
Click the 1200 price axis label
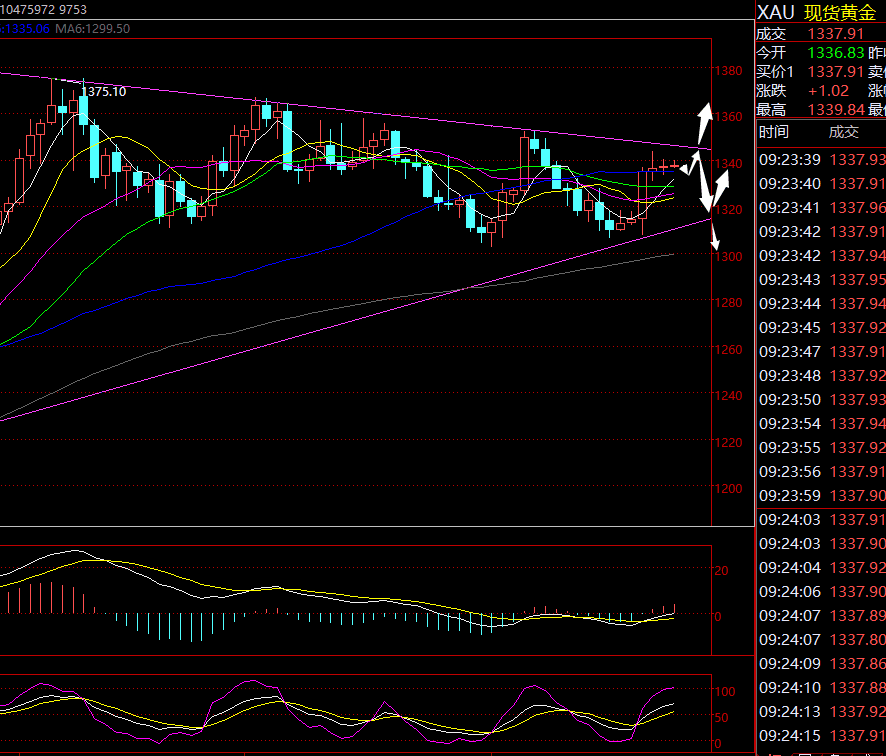click(729, 489)
